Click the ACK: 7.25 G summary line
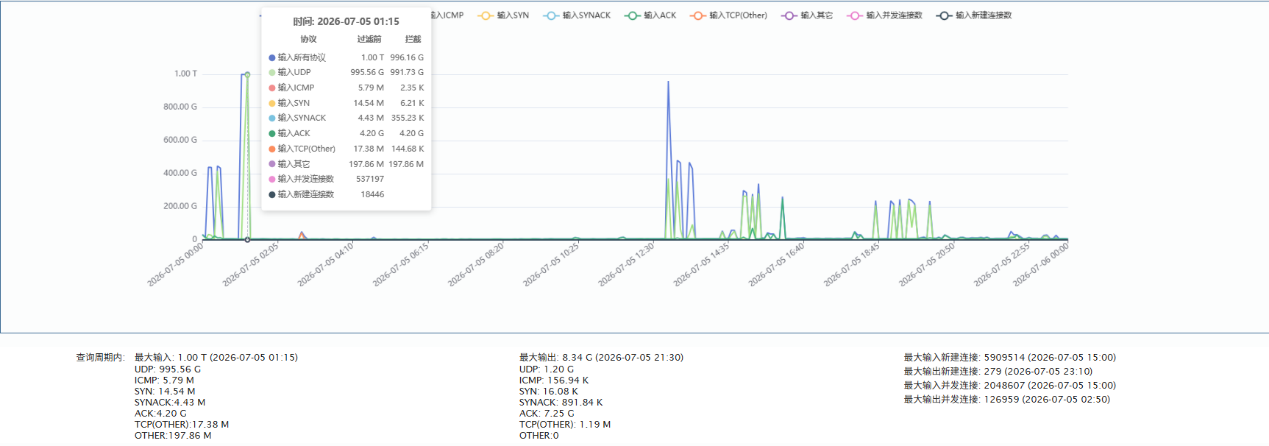The image size is (1269, 446). (547, 413)
